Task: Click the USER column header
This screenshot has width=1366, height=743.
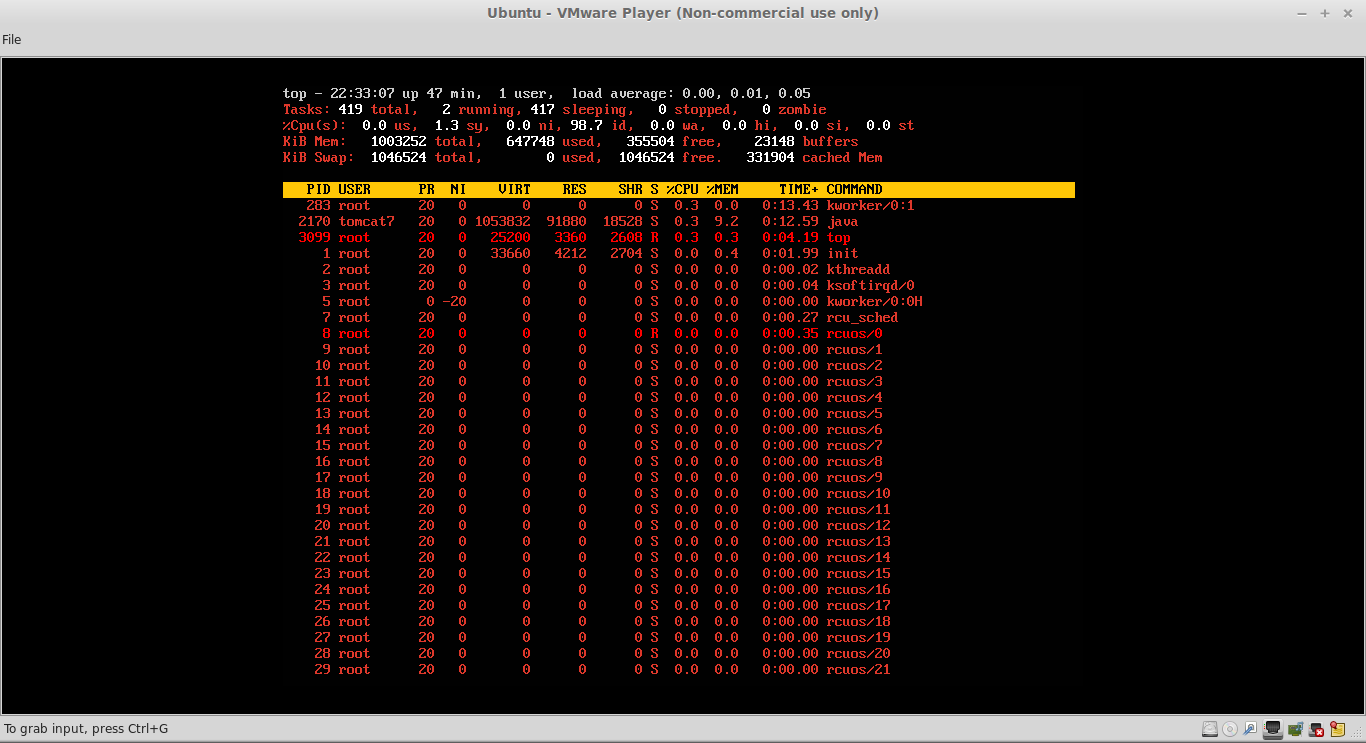Action: pyautogui.click(x=354, y=189)
